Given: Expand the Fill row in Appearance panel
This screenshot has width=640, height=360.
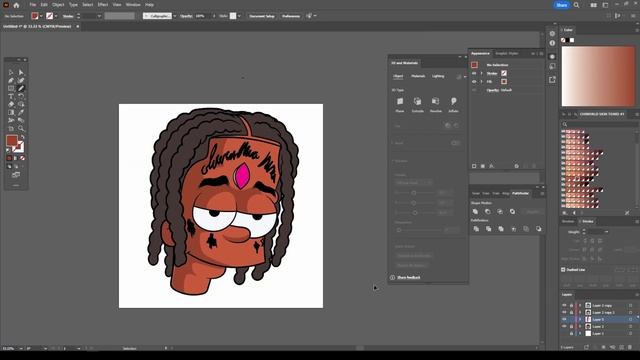Looking at the screenshot, I should coord(482,82).
